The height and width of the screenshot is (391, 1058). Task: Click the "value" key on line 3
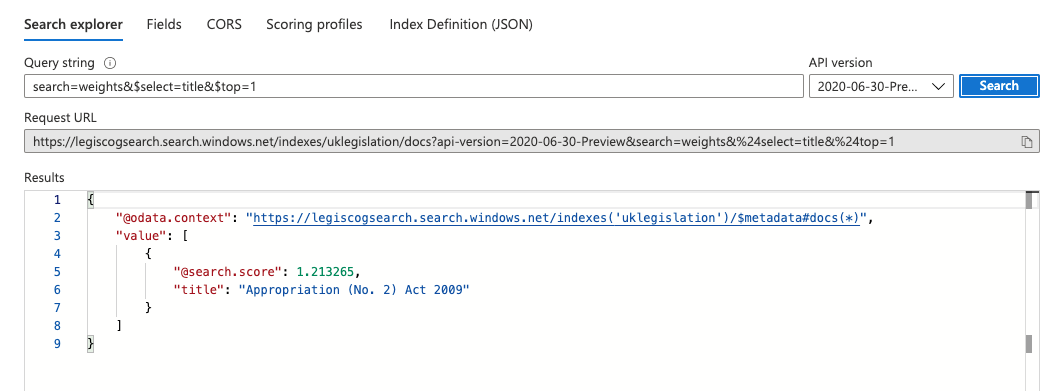tap(138, 236)
